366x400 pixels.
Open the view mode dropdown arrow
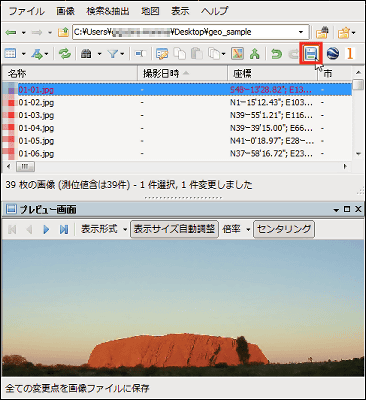click(x=23, y=54)
